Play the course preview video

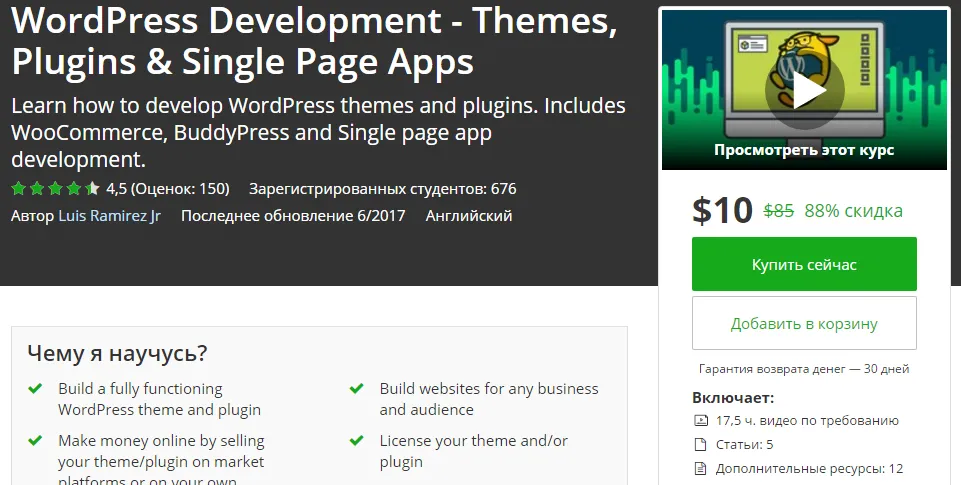point(804,91)
